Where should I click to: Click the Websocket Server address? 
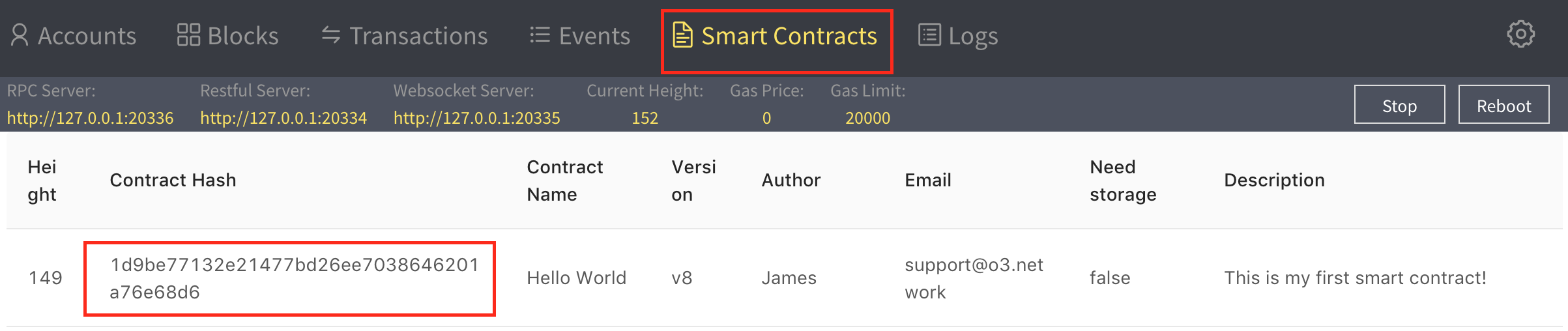click(477, 118)
